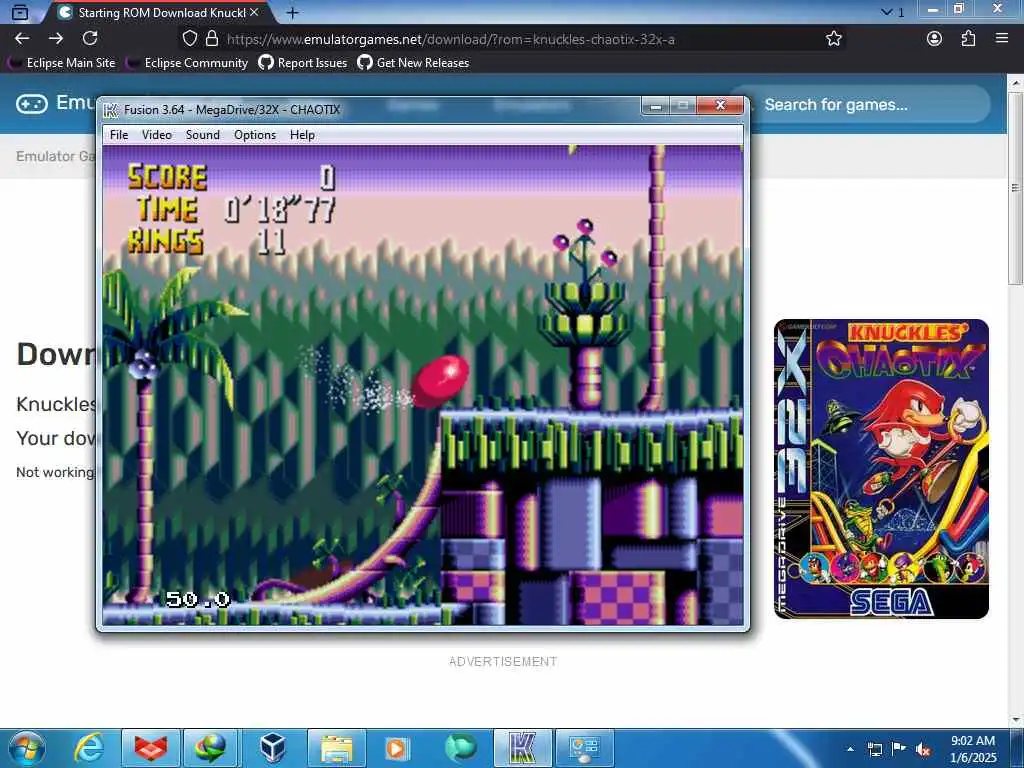Close the Starting ROM Download tab

click(x=255, y=12)
